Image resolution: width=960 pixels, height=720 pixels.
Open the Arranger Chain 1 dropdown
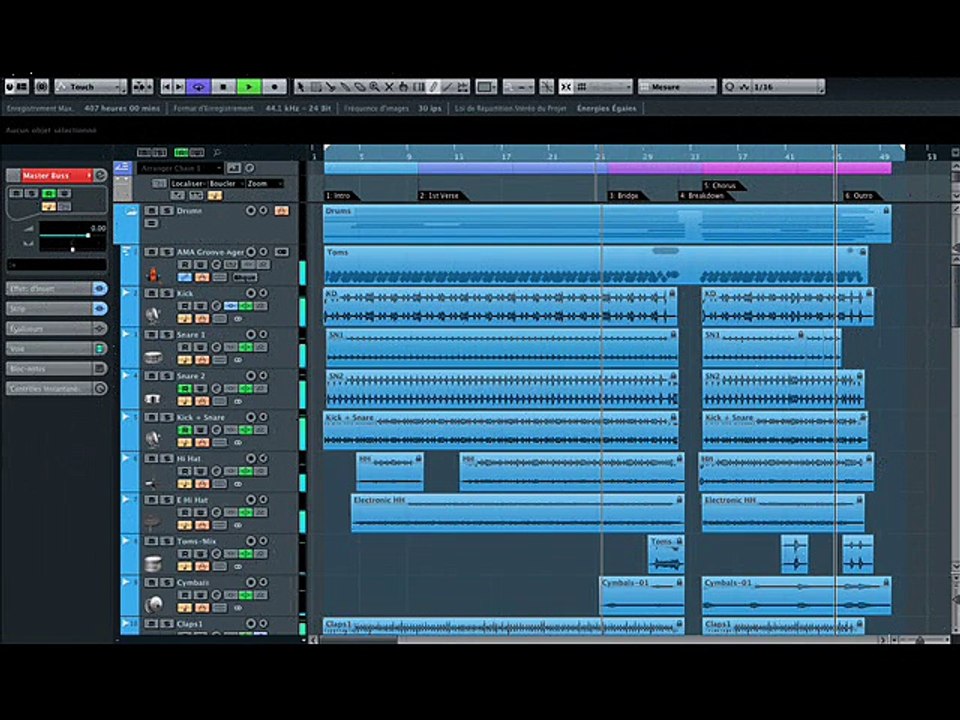click(x=180, y=168)
